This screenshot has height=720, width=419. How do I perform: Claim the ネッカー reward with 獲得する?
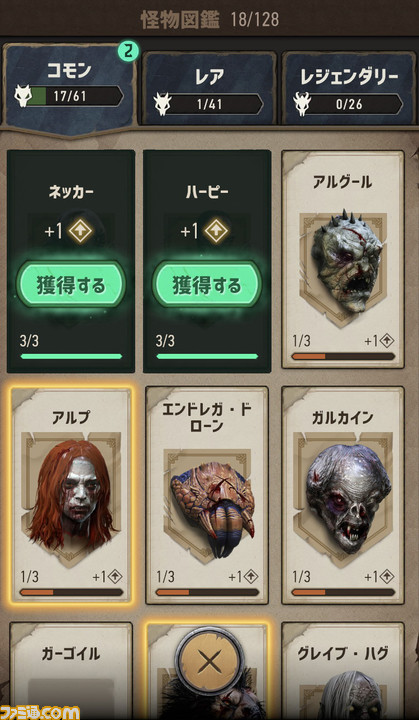click(x=71, y=285)
